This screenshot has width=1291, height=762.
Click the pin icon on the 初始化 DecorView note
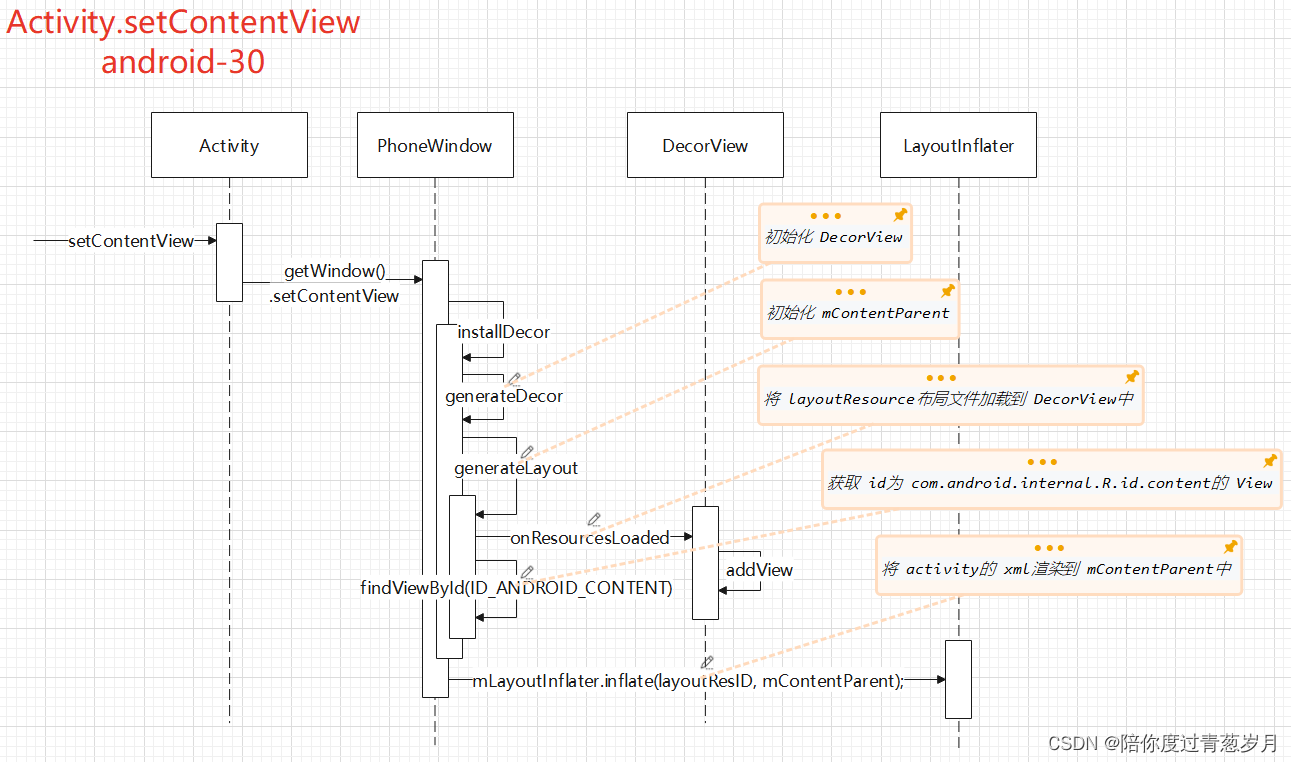click(x=899, y=213)
